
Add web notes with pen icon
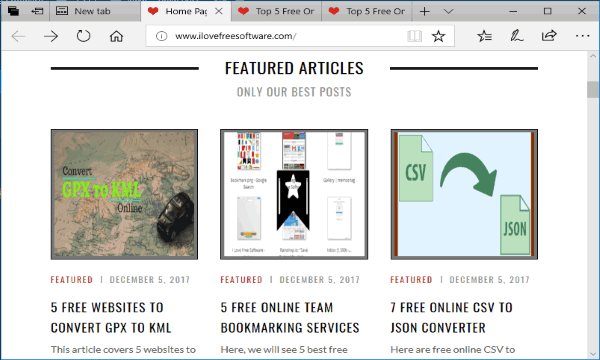coord(517,36)
